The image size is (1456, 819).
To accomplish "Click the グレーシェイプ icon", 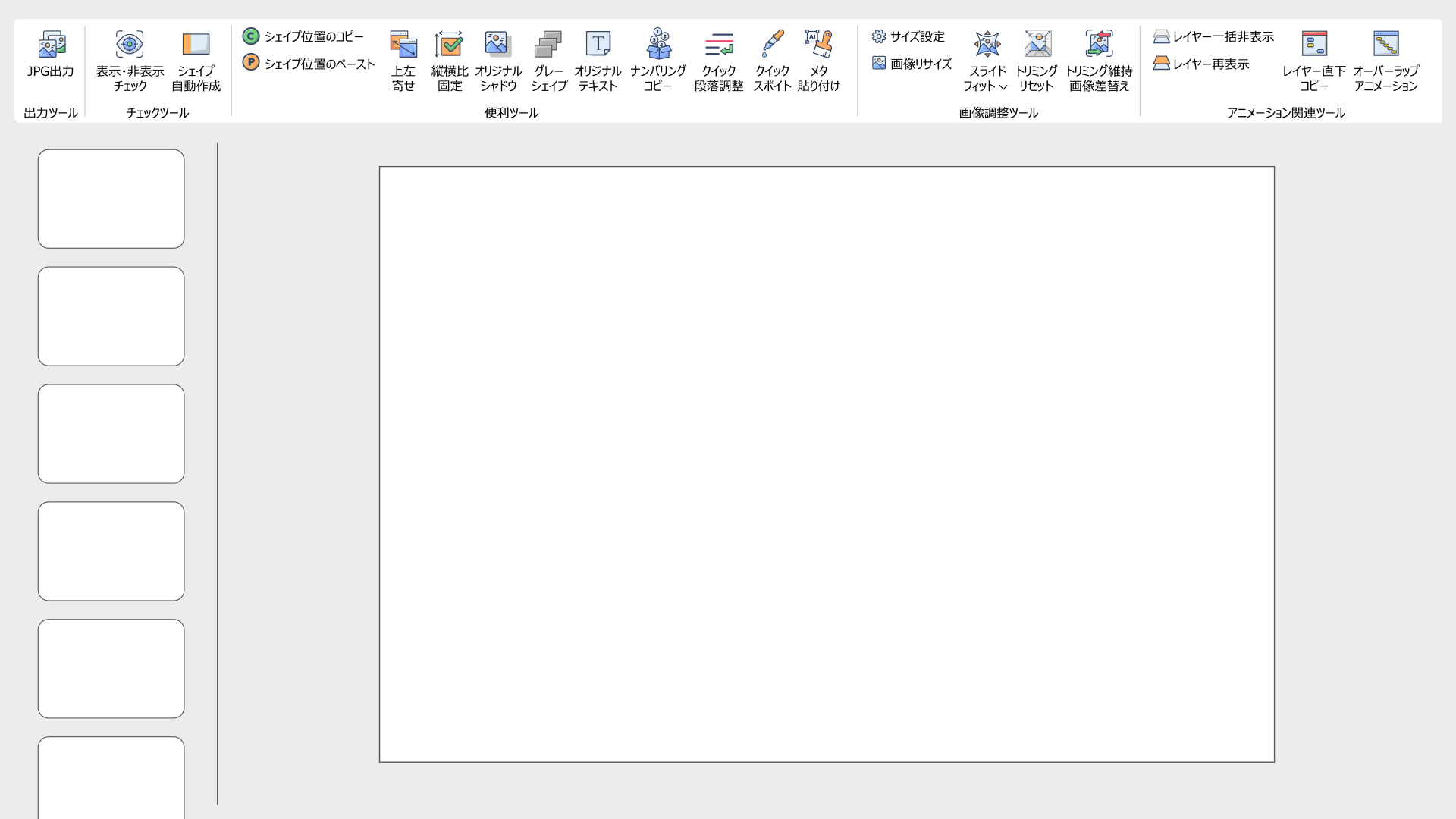I will (548, 45).
